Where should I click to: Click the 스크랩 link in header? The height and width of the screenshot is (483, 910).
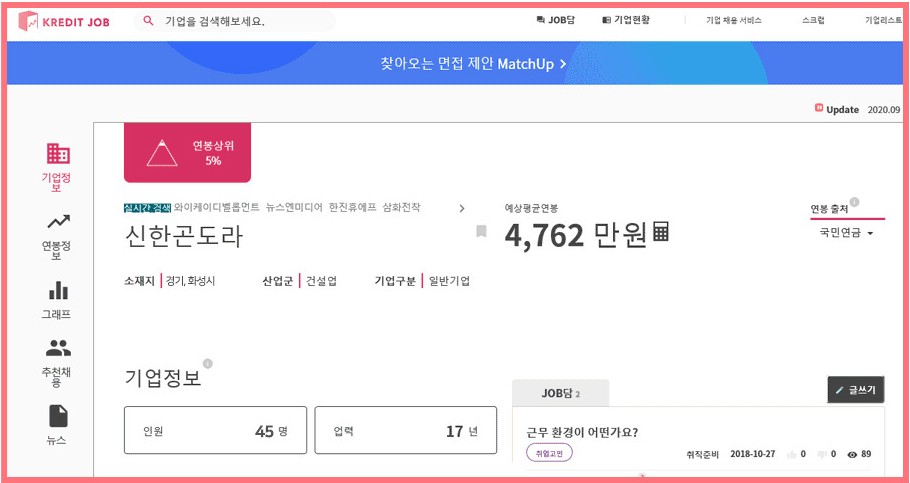point(813,20)
